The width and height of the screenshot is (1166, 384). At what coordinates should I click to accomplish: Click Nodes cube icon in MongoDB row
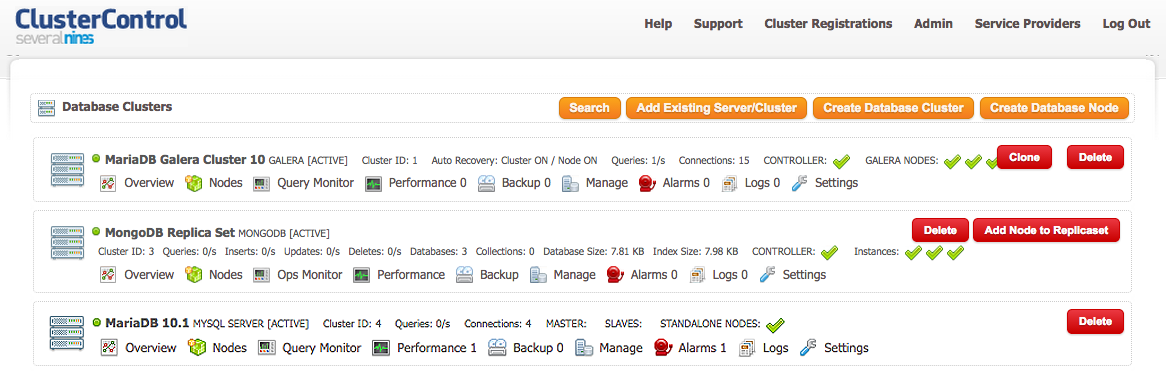tap(193, 275)
